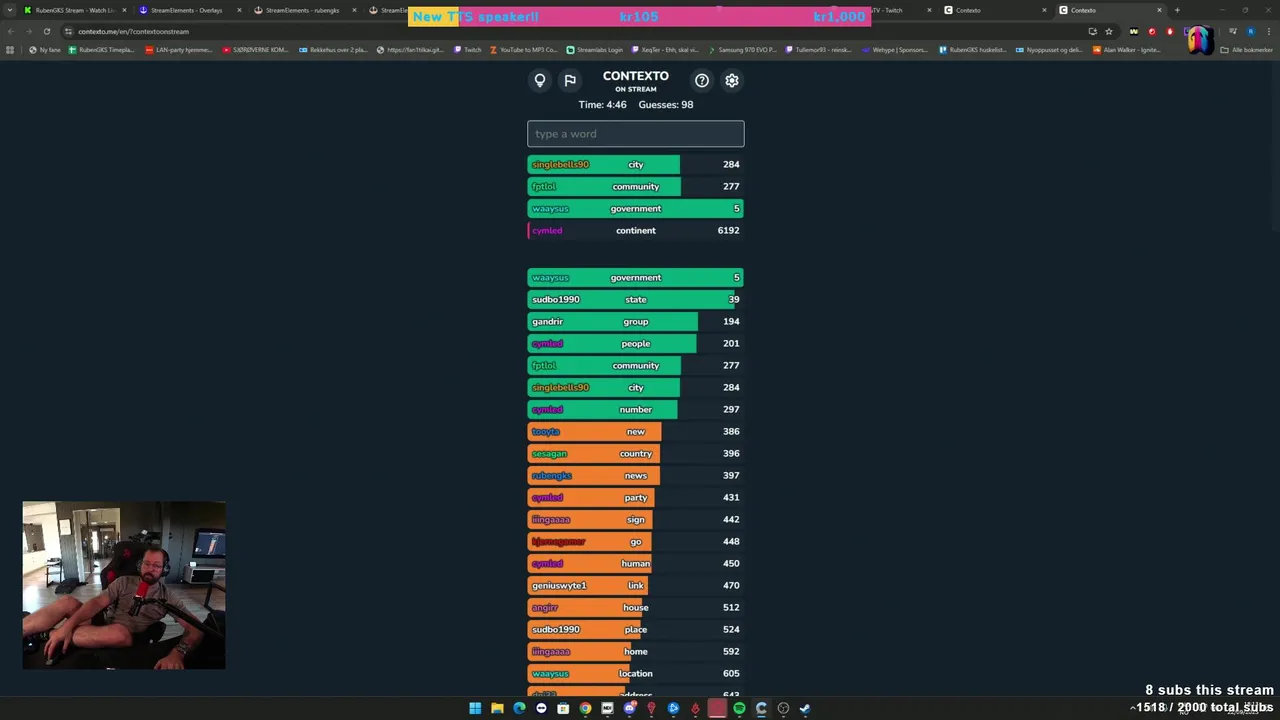Click the 'home' guess row
Screen dimensions: 1280x720
point(636,651)
